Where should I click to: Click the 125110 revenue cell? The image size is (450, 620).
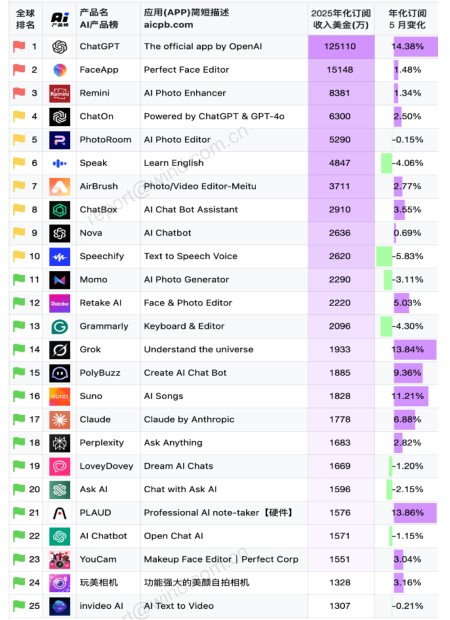coord(341,47)
